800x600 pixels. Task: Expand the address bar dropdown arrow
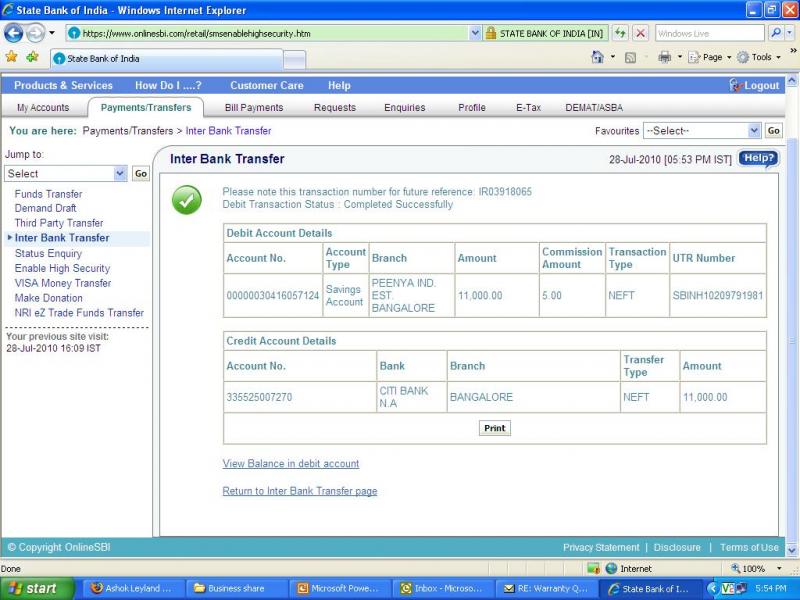(x=475, y=34)
